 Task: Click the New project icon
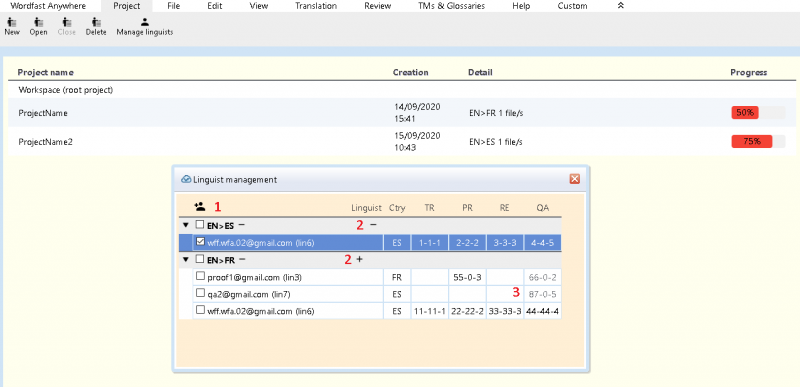[12, 23]
